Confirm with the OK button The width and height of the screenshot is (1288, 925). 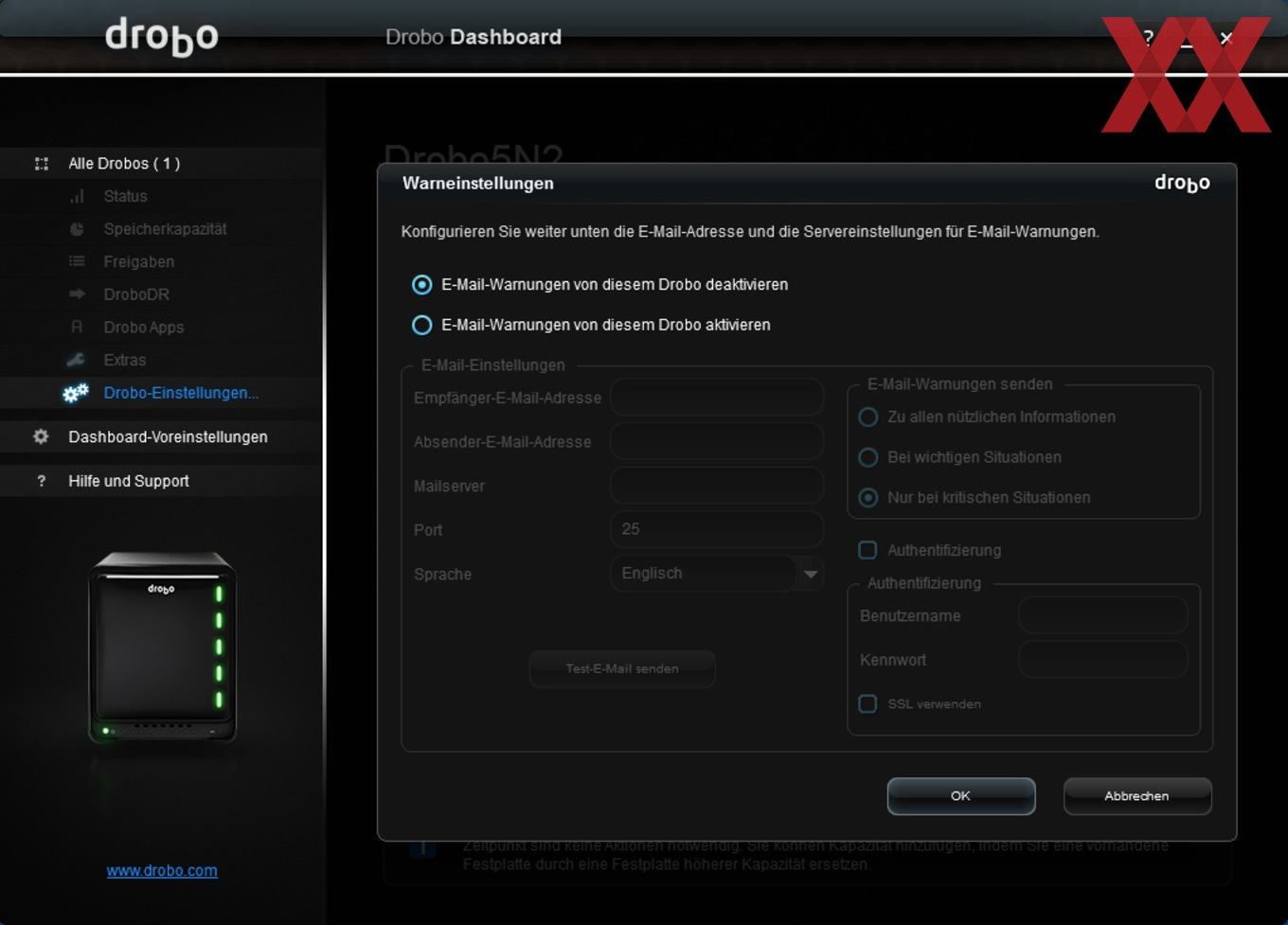(961, 796)
